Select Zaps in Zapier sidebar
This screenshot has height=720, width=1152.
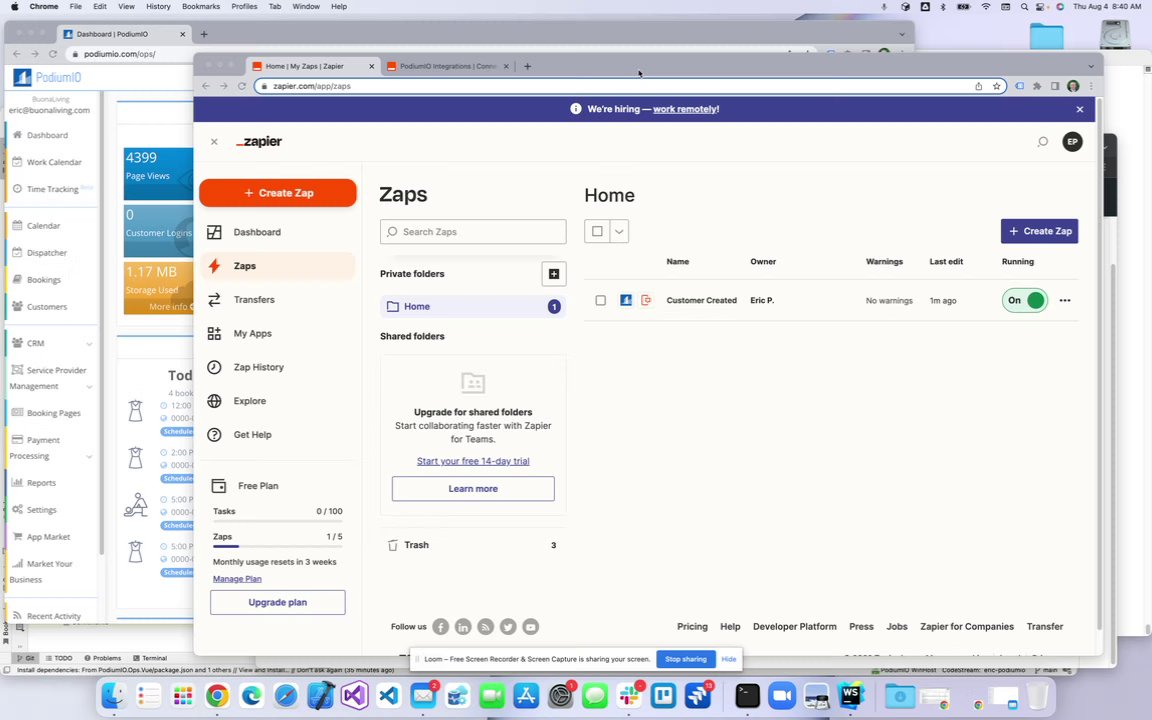tap(278, 266)
